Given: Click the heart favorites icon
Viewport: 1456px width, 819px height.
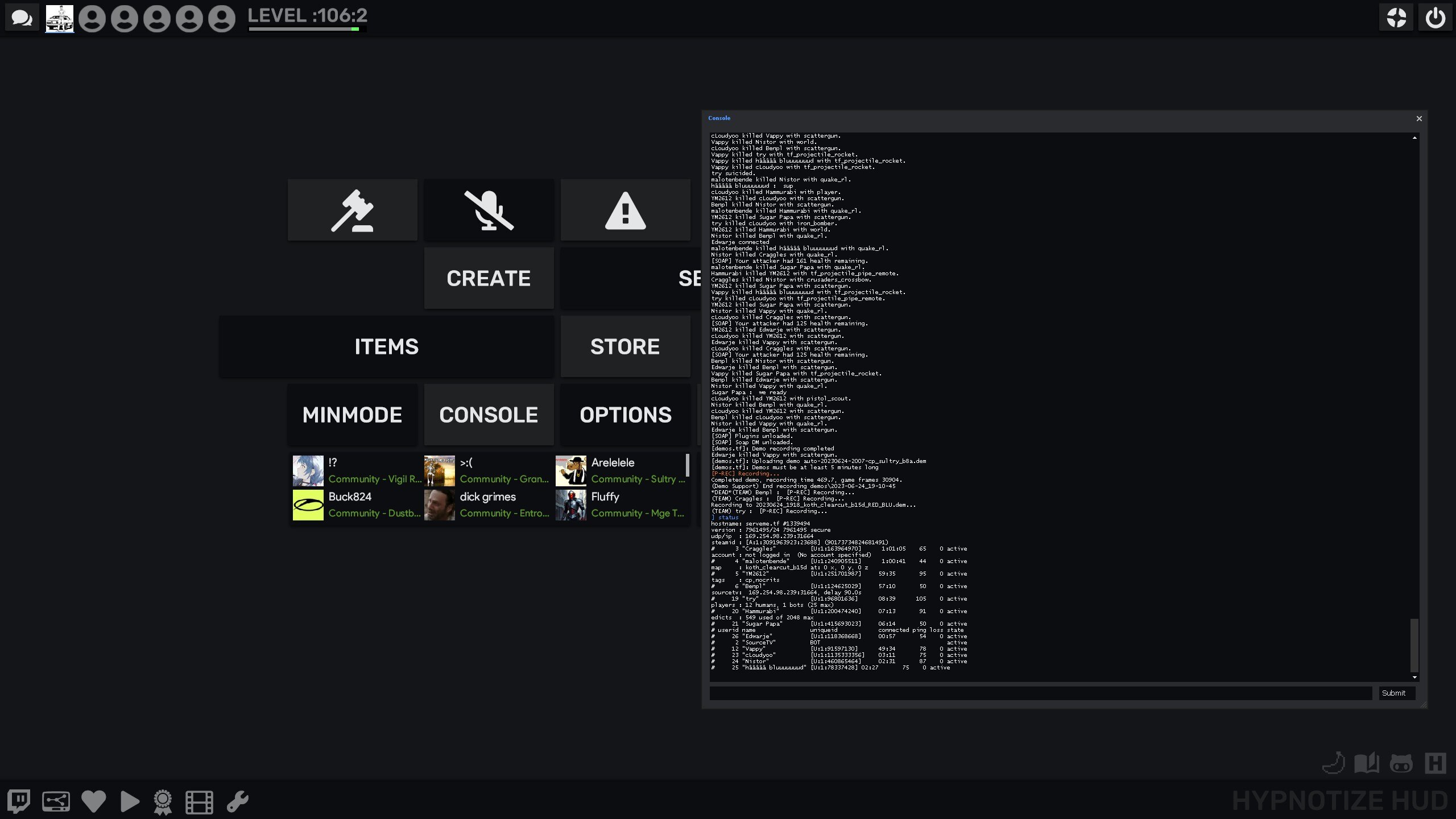Looking at the screenshot, I should coord(94,801).
